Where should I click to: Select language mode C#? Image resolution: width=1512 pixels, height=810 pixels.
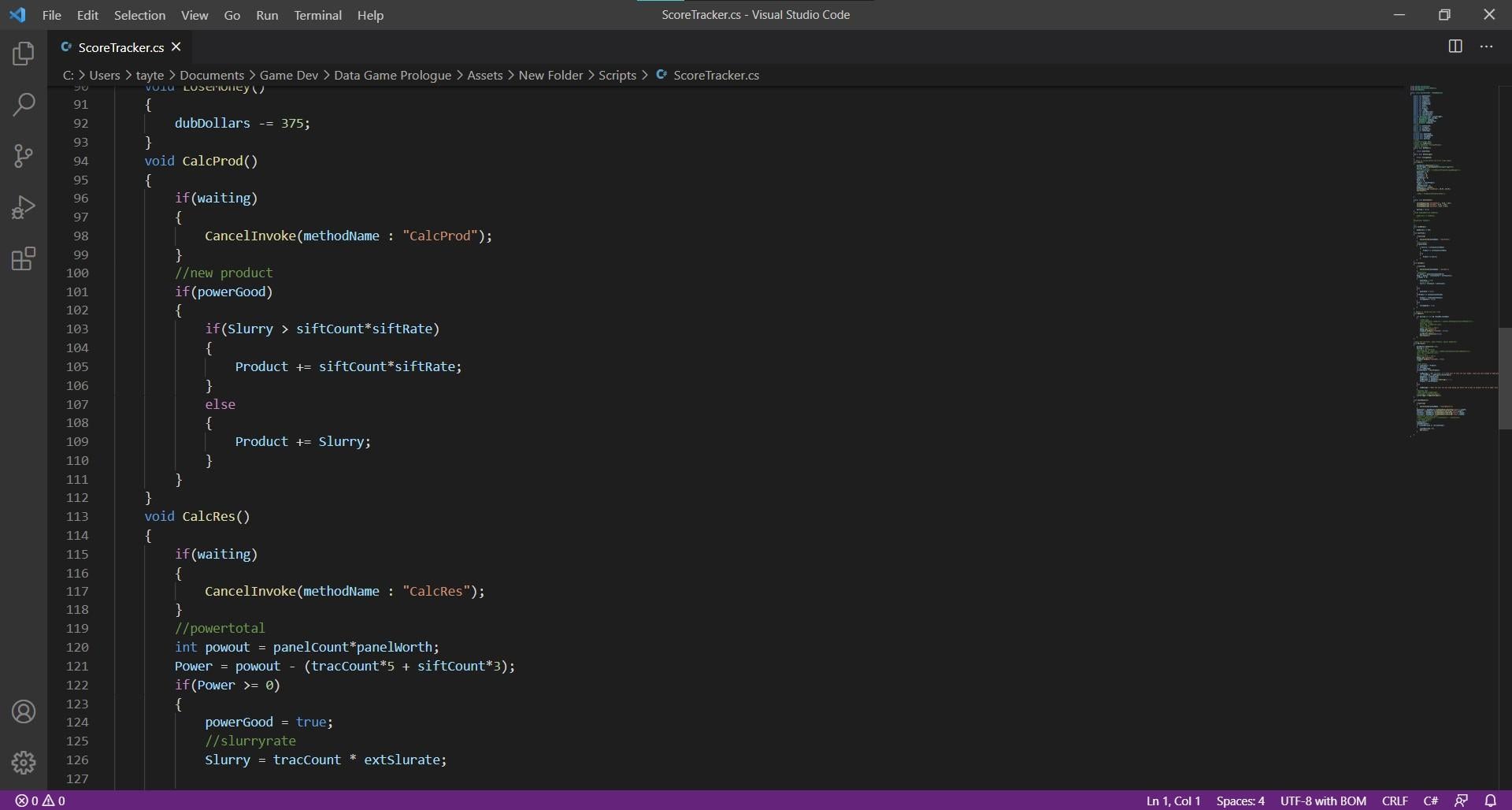1431,801
